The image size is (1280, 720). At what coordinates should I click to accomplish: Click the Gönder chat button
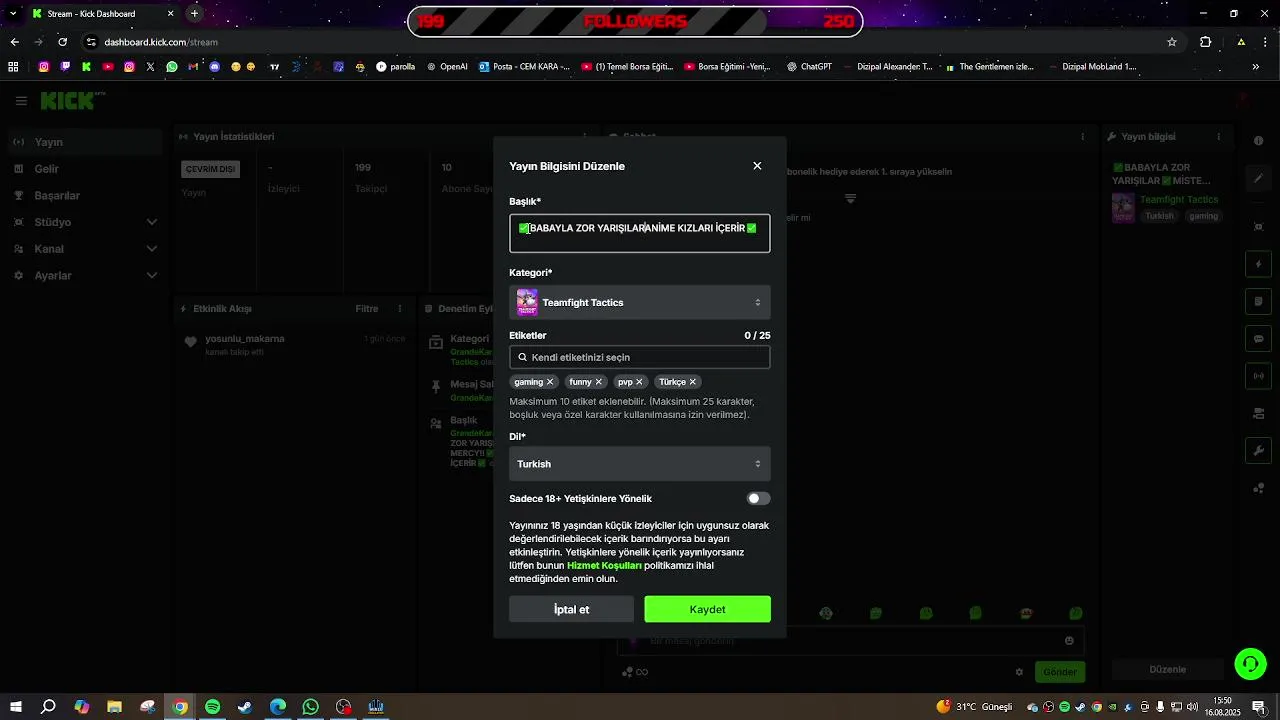1060,672
